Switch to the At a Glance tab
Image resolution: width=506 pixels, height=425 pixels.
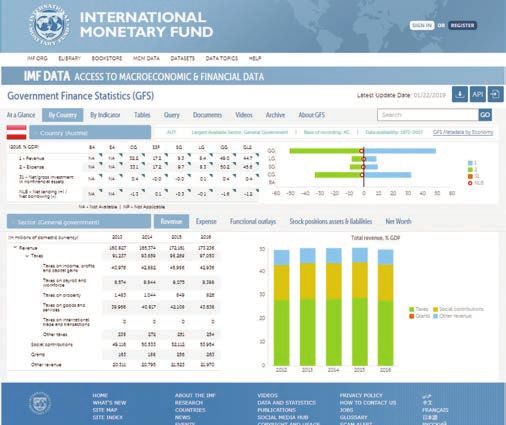coord(21,115)
